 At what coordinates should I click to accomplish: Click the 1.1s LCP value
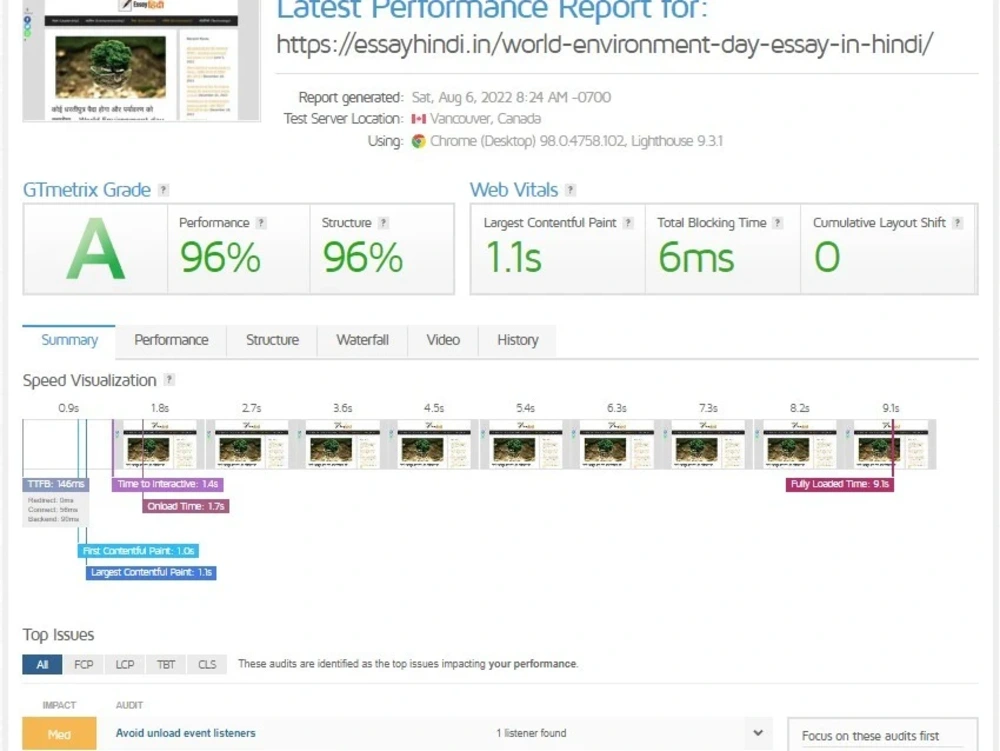pos(513,258)
